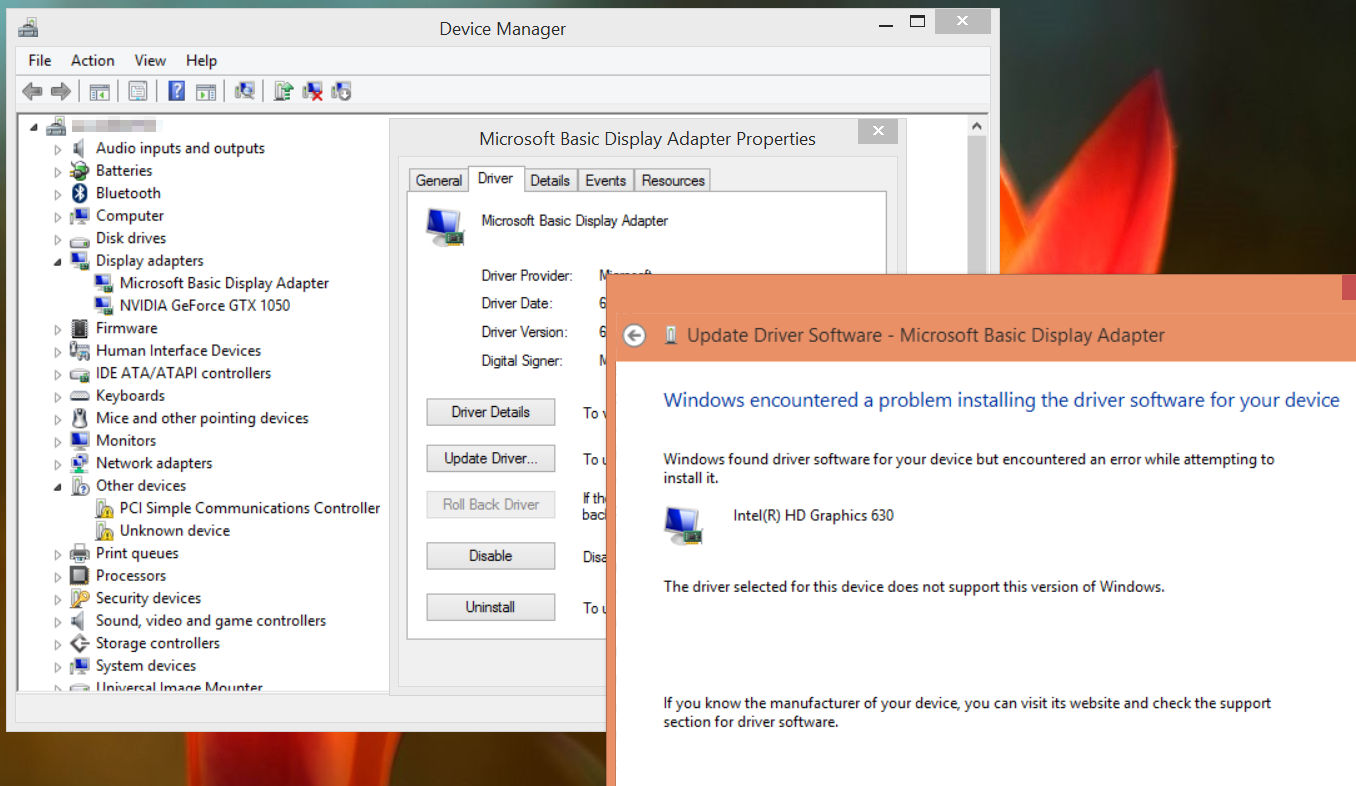
Task: Click the Show/Hide Action Pane toolbar icon
Action: 206,91
